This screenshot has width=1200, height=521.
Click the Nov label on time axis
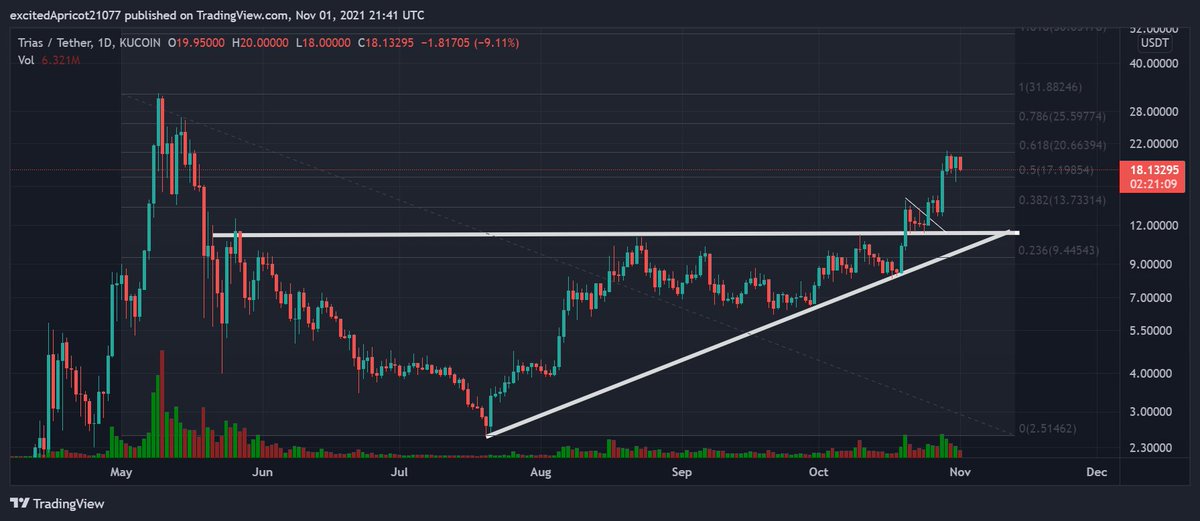(x=959, y=471)
